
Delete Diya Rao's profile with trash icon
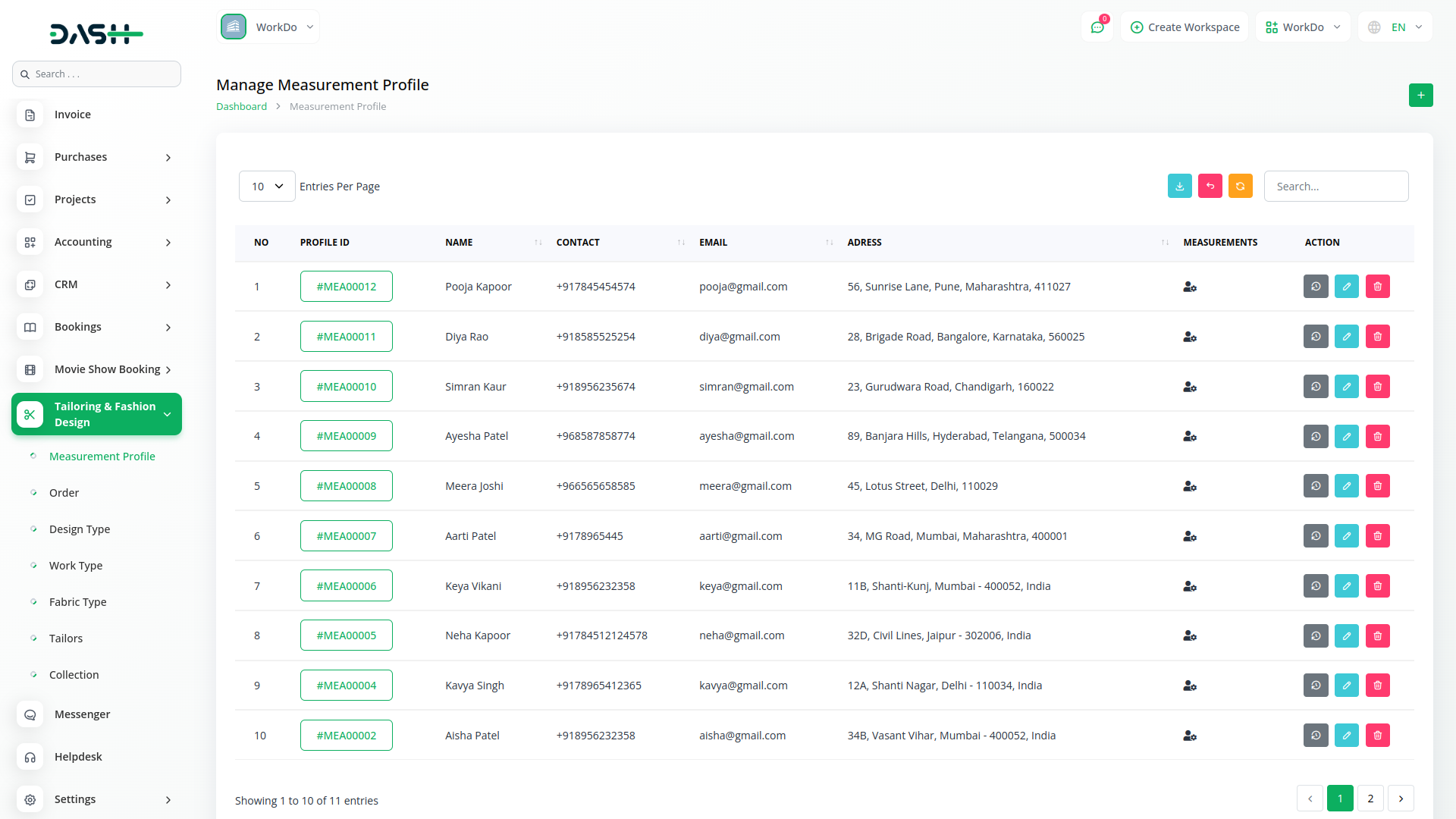click(1377, 337)
